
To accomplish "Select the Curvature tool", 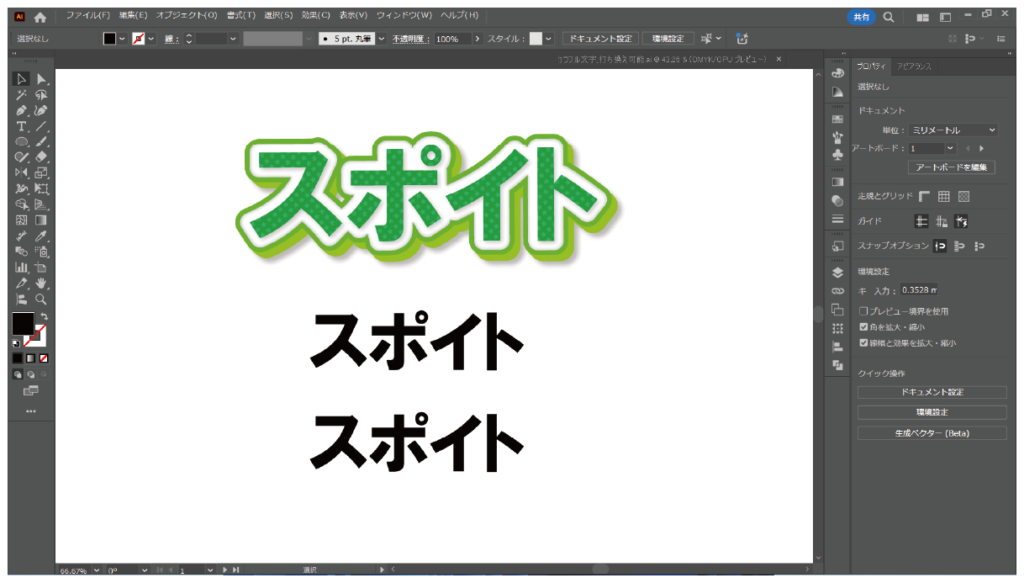I will [41, 111].
